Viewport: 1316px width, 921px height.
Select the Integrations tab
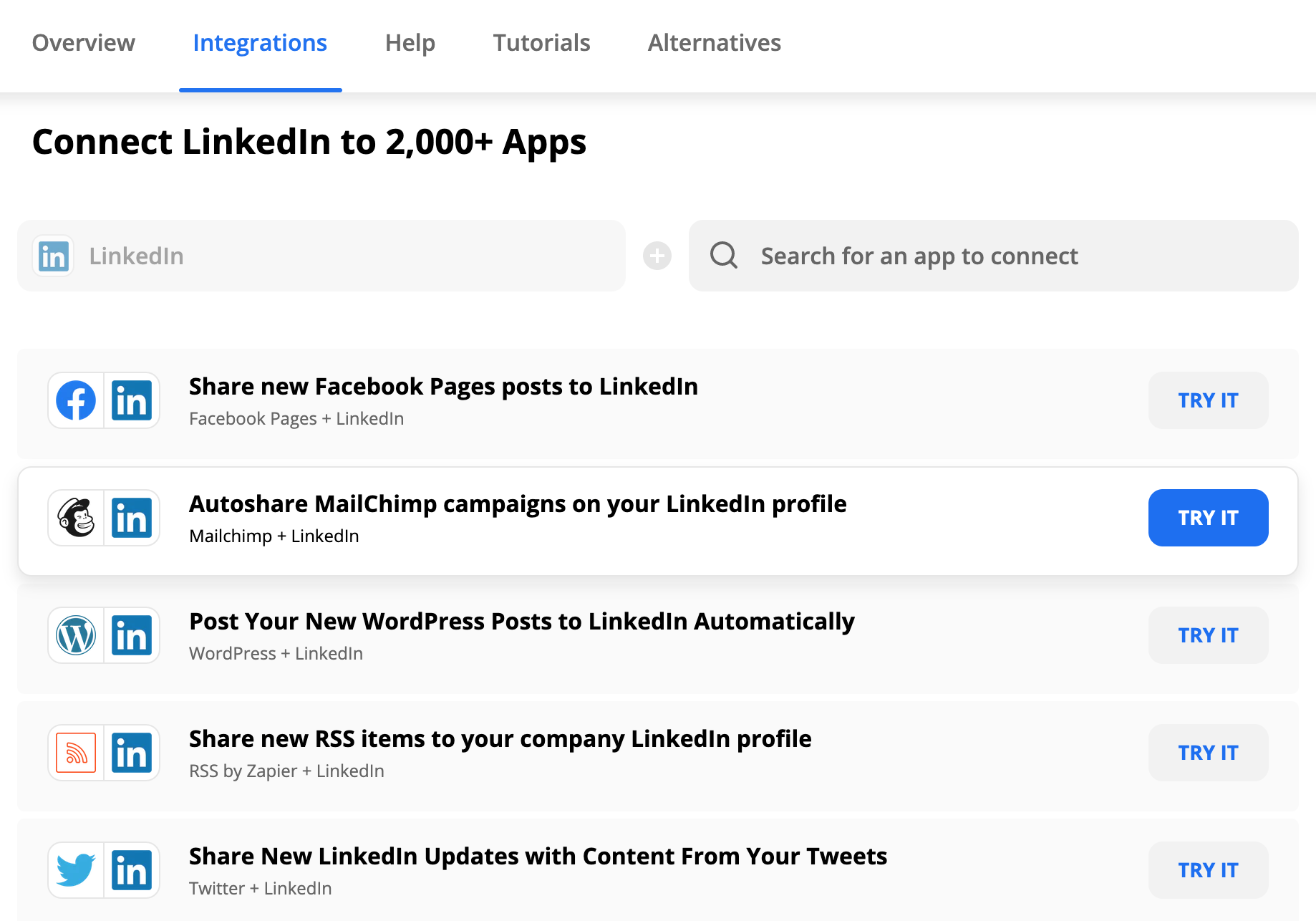pos(260,43)
